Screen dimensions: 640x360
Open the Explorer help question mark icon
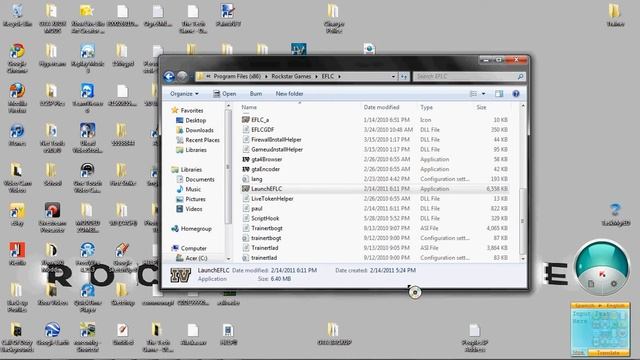[516, 94]
